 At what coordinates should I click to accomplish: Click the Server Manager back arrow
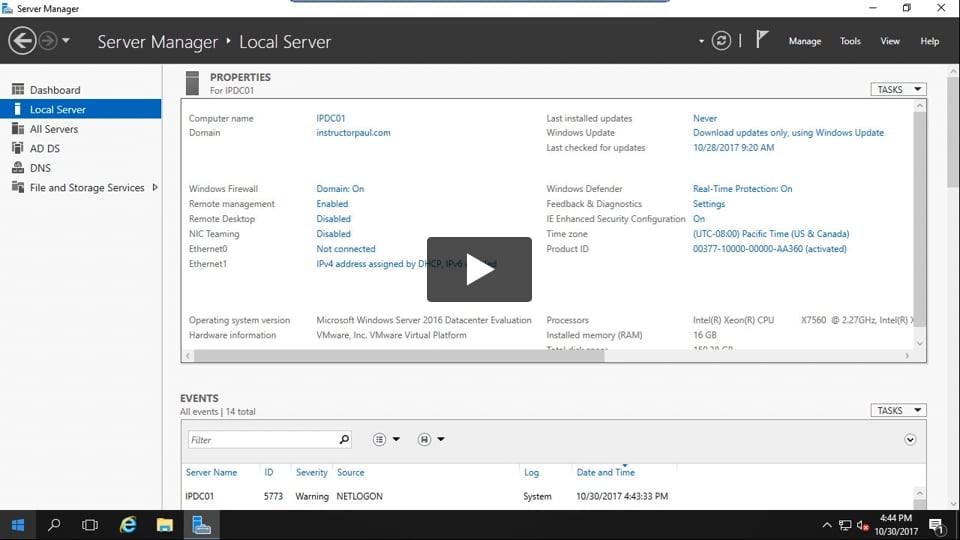click(22, 41)
